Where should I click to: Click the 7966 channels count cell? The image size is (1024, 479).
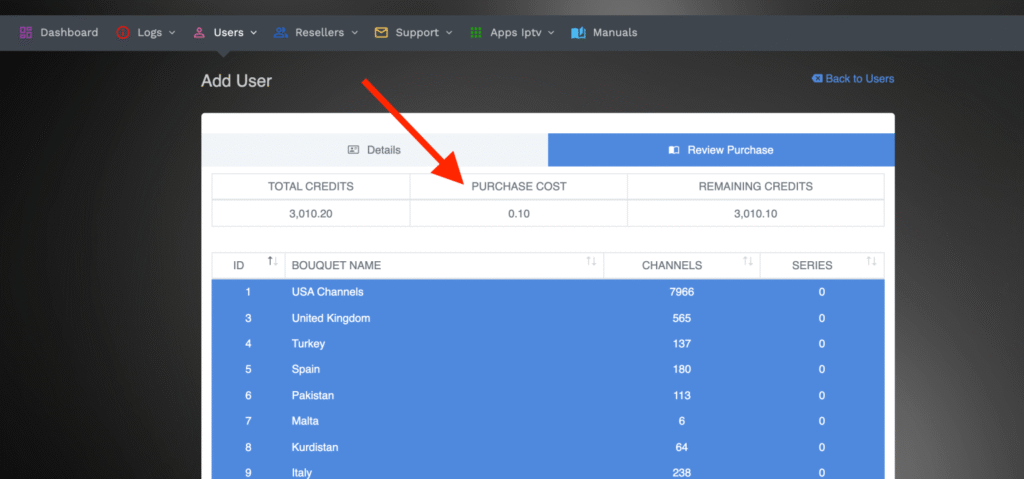click(682, 292)
